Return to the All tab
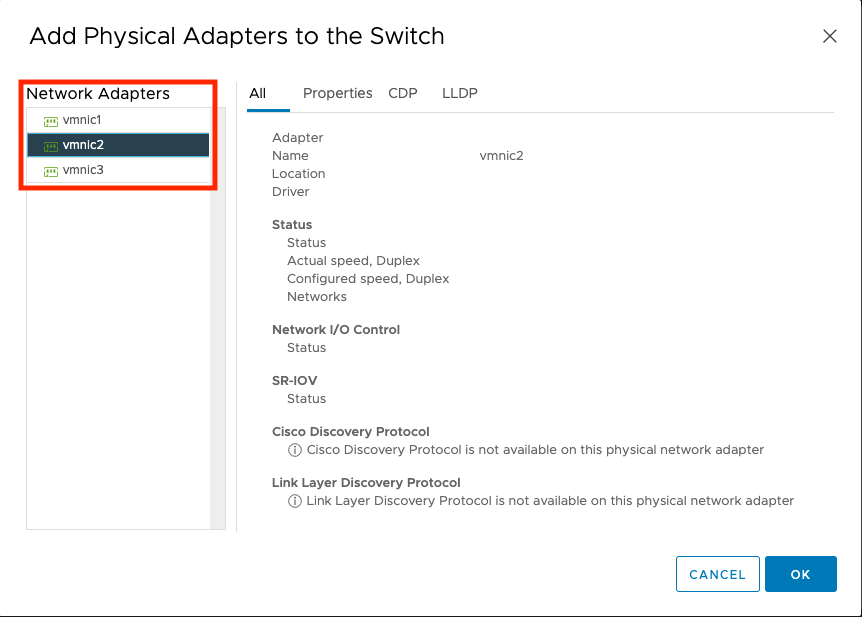The height and width of the screenshot is (617, 862). [x=256, y=93]
